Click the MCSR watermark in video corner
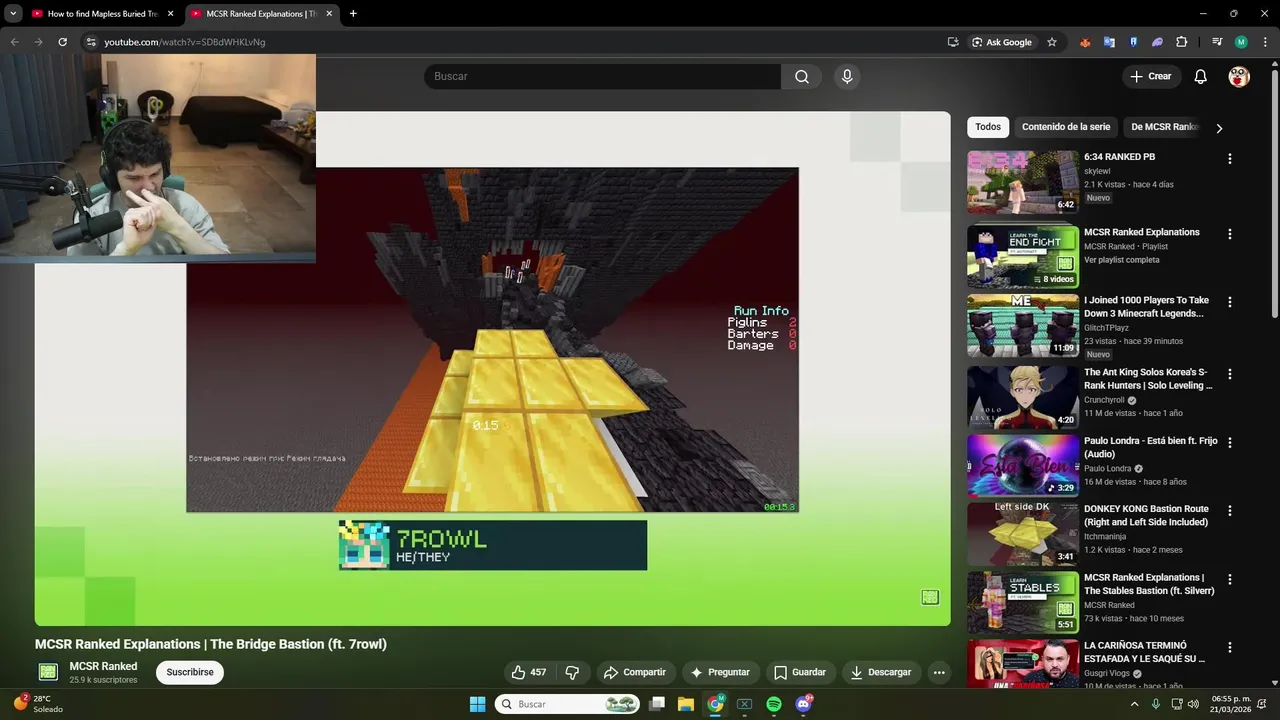 click(930, 597)
